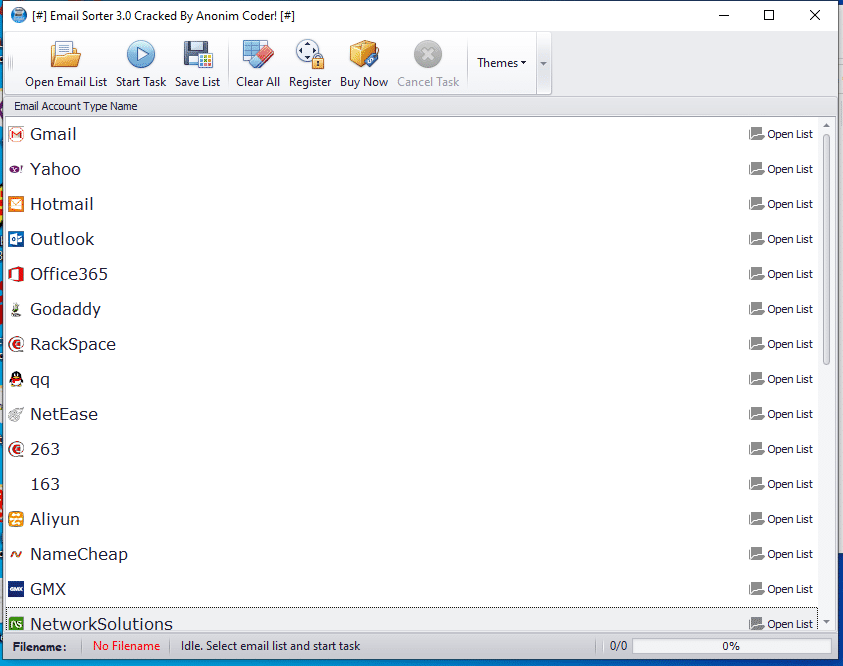Select the Gmail account type name
The width and height of the screenshot is (843, 666).
click(53, 134)
